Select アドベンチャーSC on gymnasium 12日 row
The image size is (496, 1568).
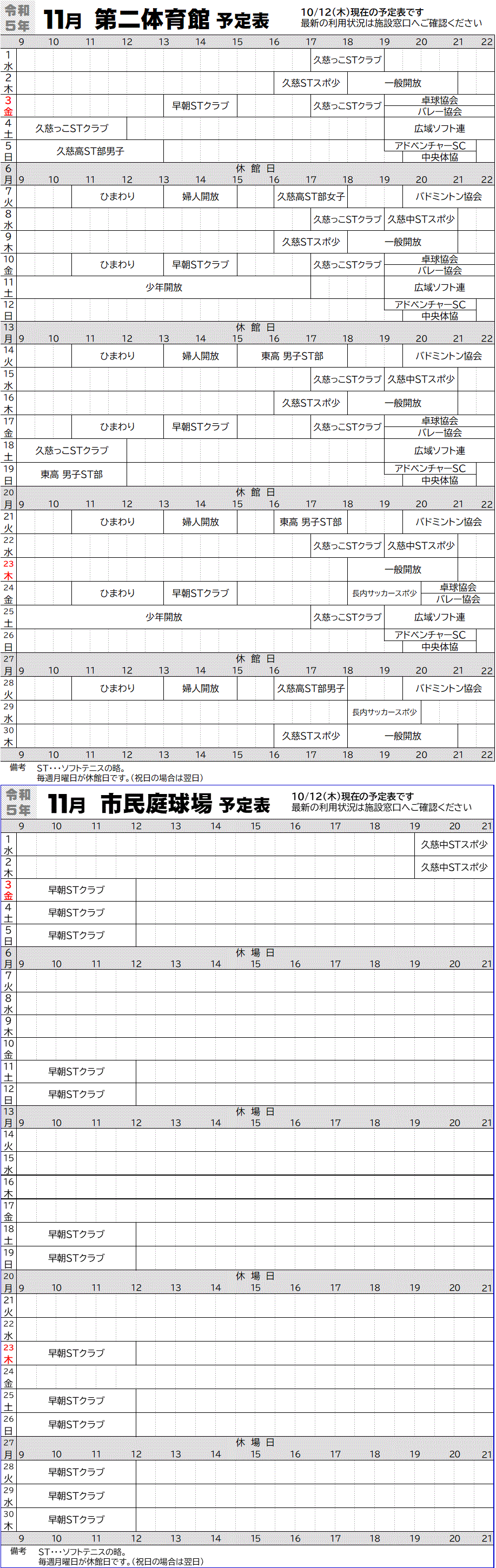[x=430, y=304]
